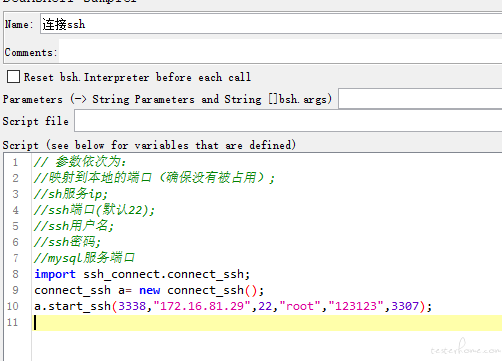Click comment line ssh端口(默认22)

pos(94,210)
